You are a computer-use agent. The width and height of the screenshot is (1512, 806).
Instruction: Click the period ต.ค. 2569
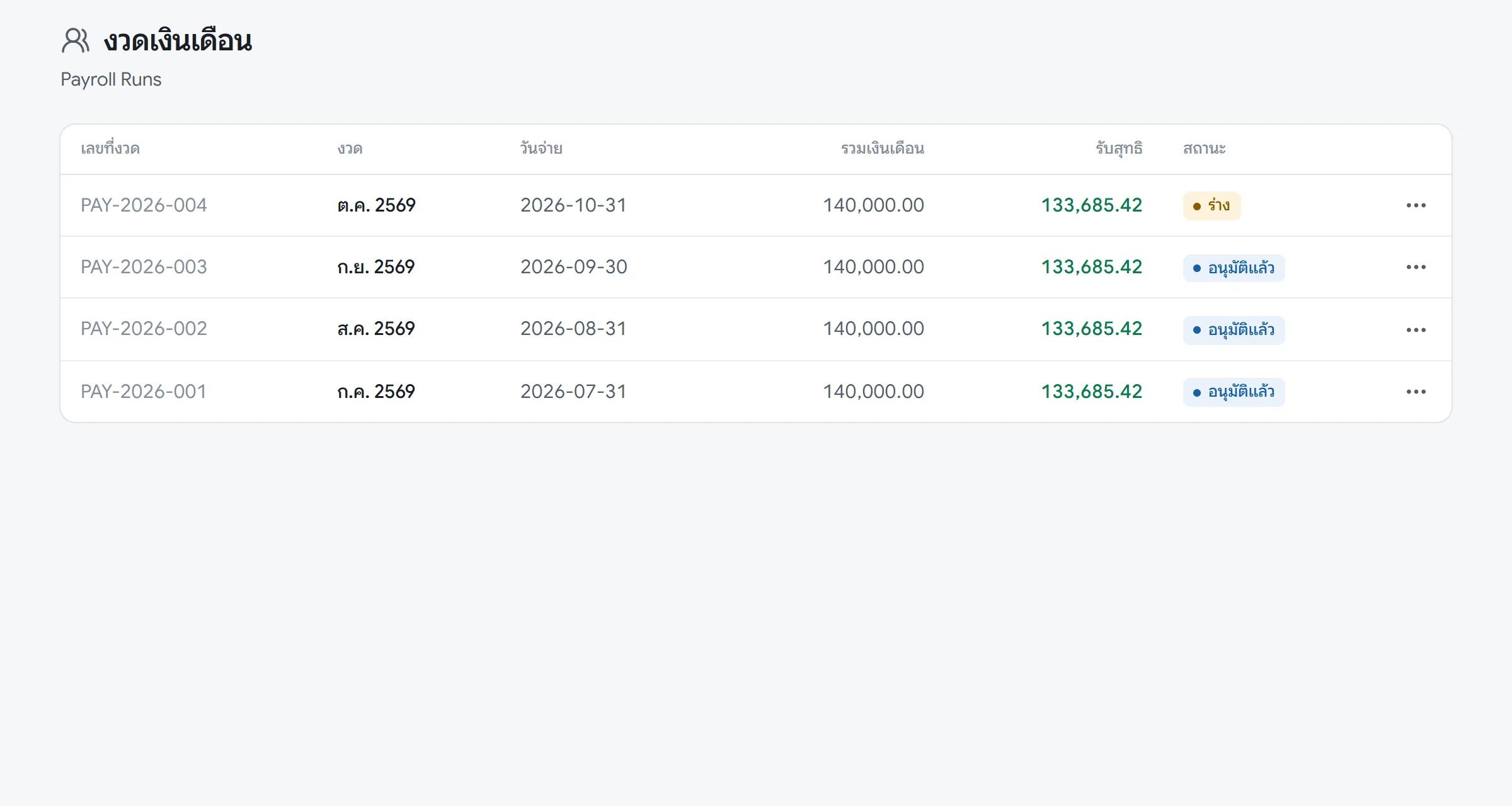tap(376, 205)
